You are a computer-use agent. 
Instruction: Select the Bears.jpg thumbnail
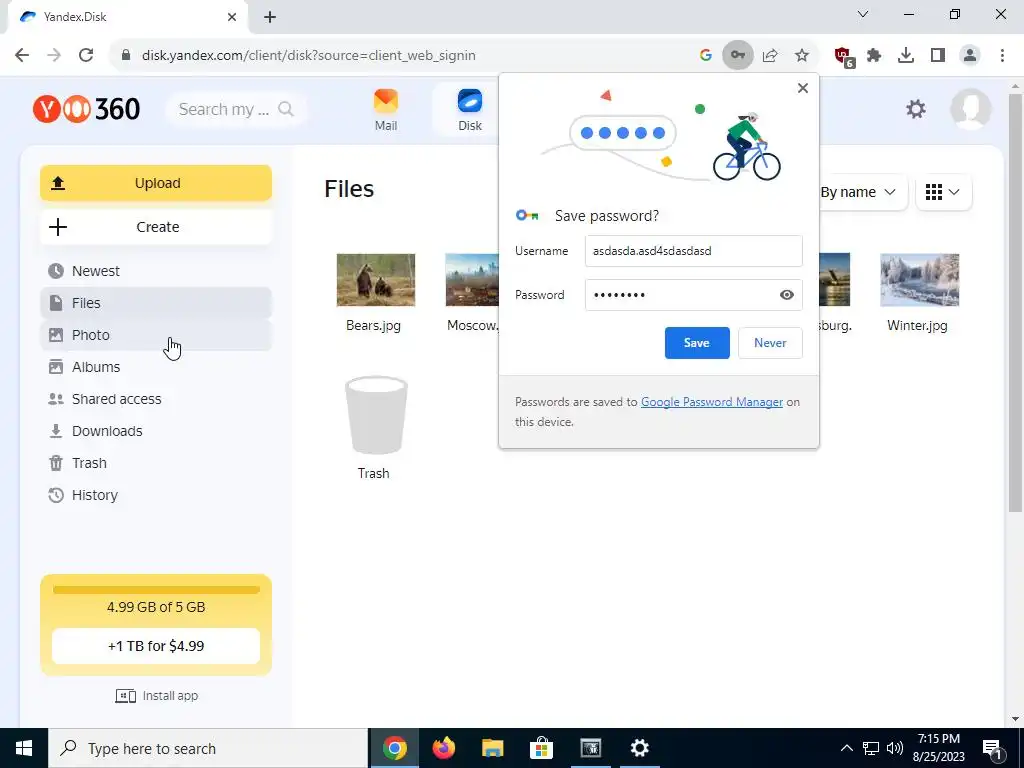click(x=376, y=280)
